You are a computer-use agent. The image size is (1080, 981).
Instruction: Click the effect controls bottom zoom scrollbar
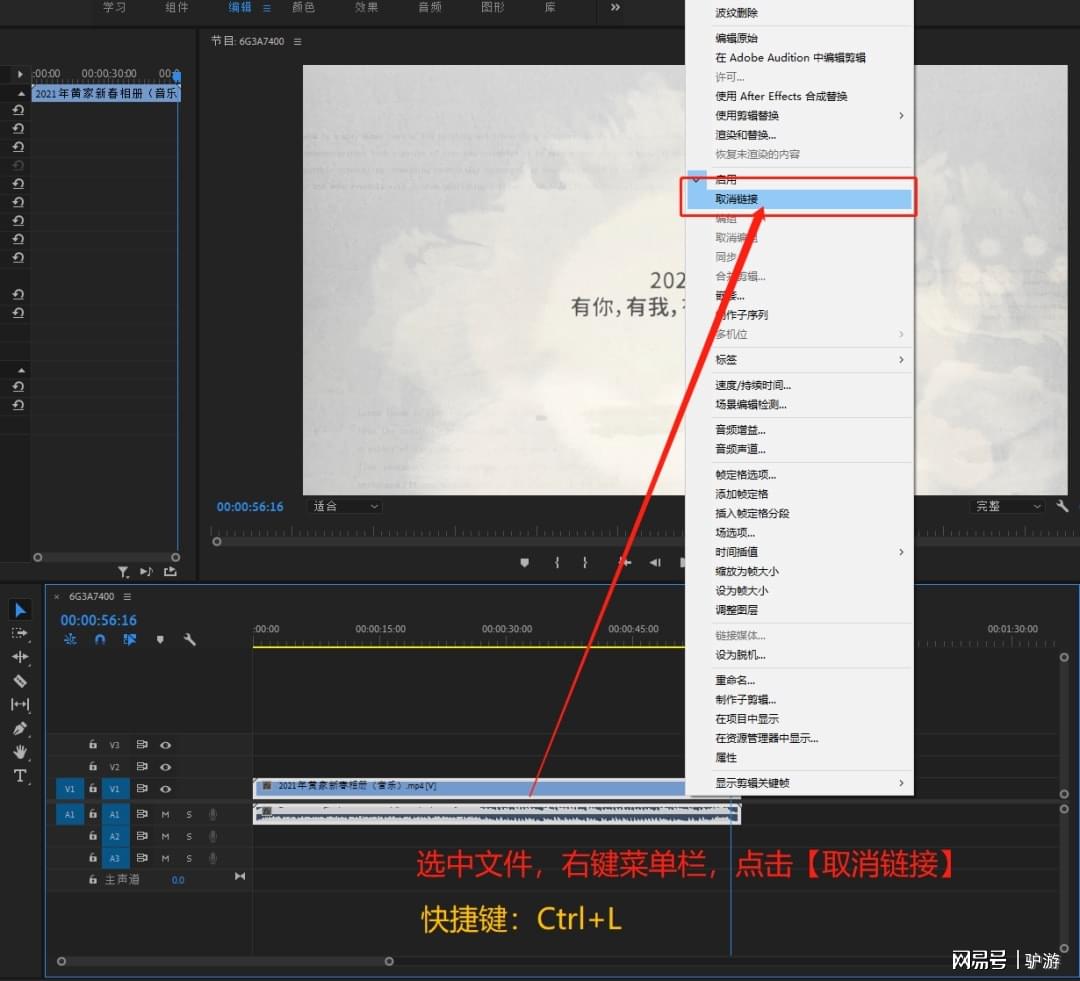click(x=107, y=557)
